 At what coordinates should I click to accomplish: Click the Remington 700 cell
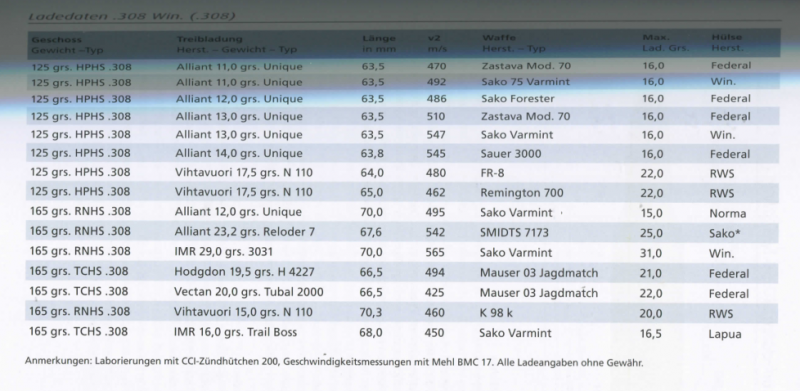tap(521, 193)
